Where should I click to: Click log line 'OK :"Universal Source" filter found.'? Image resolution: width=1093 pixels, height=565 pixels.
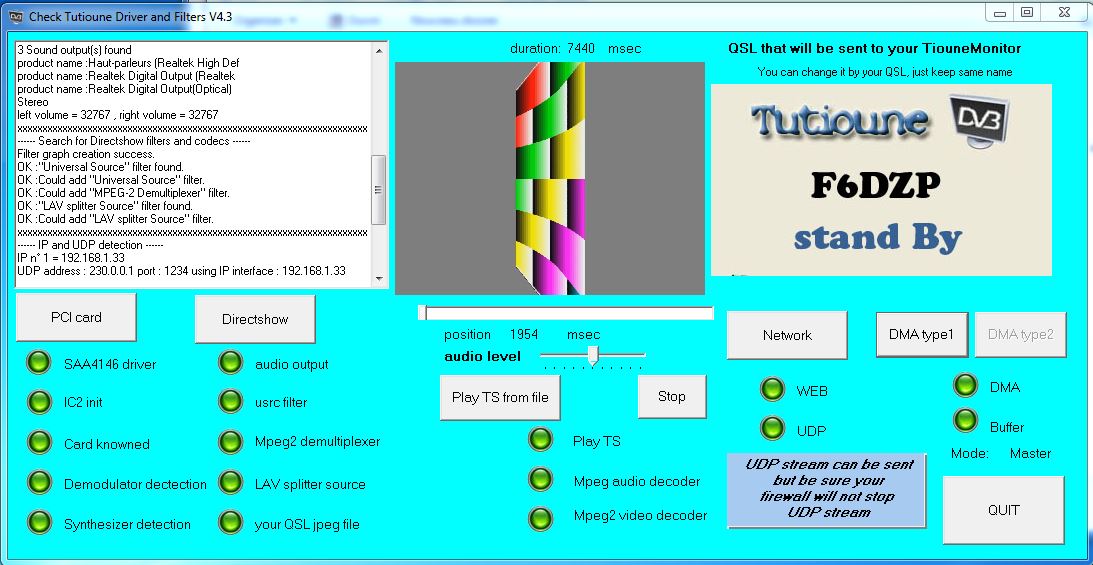[x=100, y=167]
